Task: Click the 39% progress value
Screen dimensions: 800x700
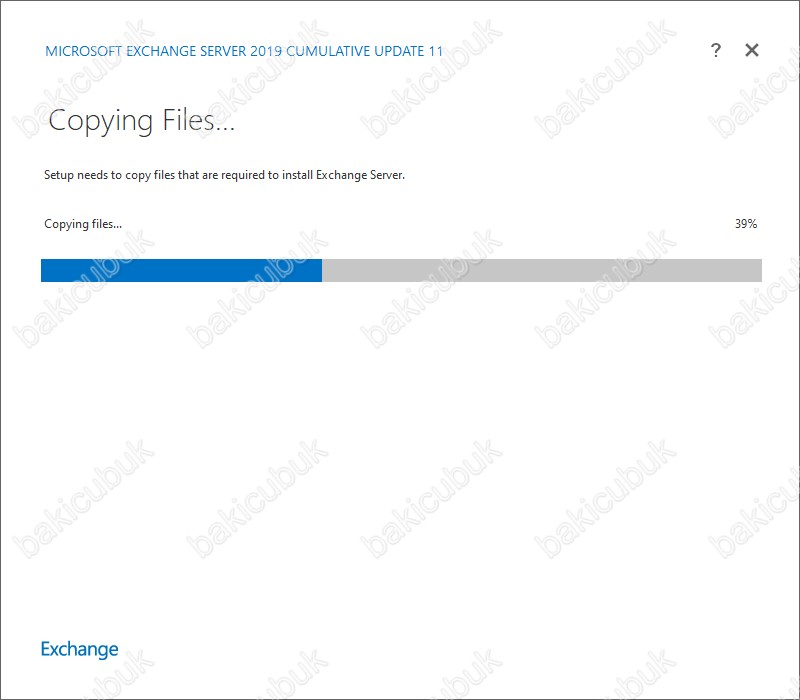Action: [x=745, y=223]
